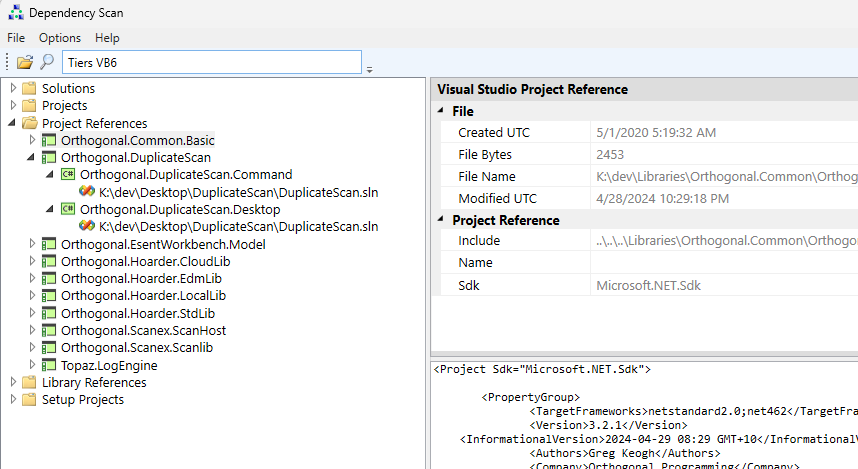The width and height of the screenshot is (858, 469).
Task: Select the Topaz.LogEngine tree item
Action: click(x=109, y=365)
